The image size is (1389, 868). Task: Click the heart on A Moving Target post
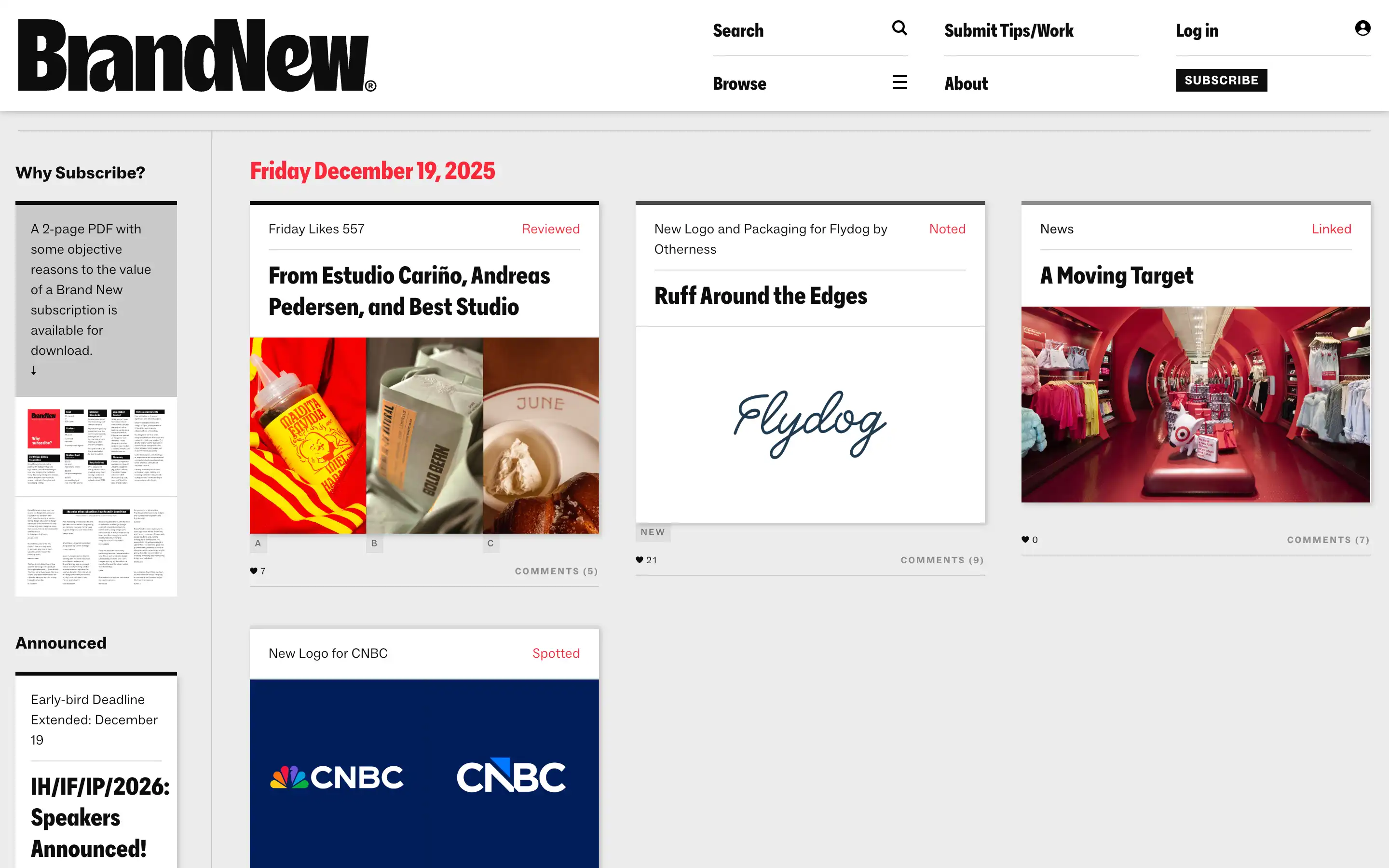(x=1026, y=539)
